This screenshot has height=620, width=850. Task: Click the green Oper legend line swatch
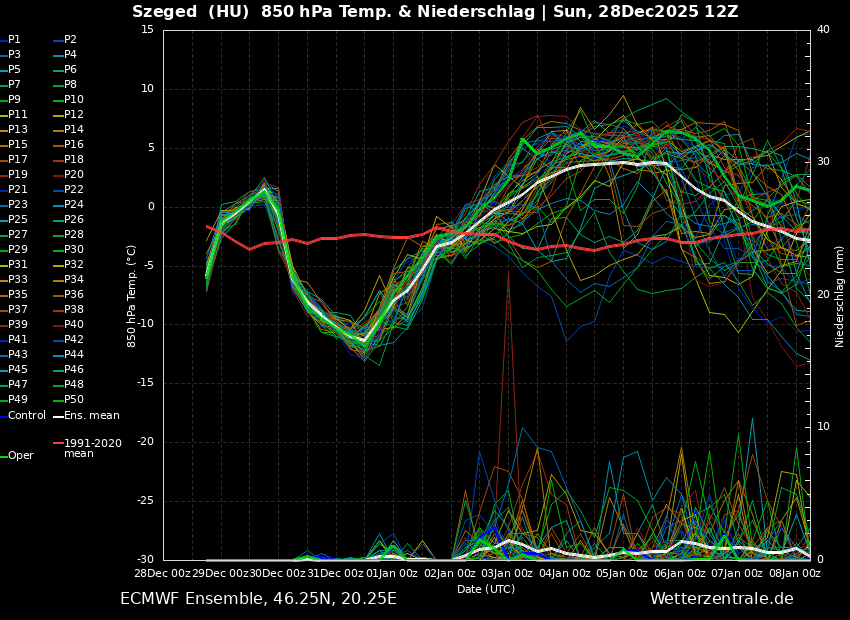(x=3, y=456)
